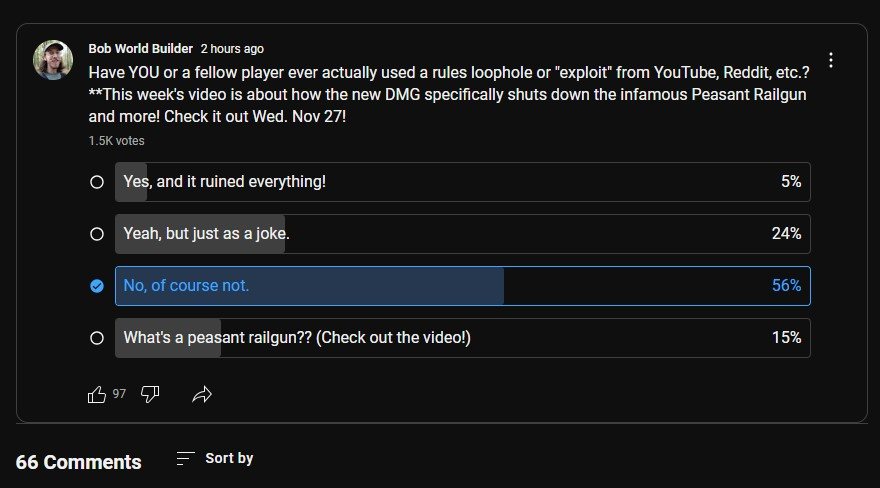Select the "Yeah, but just as a joke." radio button
880x488 pixels.
coord(97,234)
